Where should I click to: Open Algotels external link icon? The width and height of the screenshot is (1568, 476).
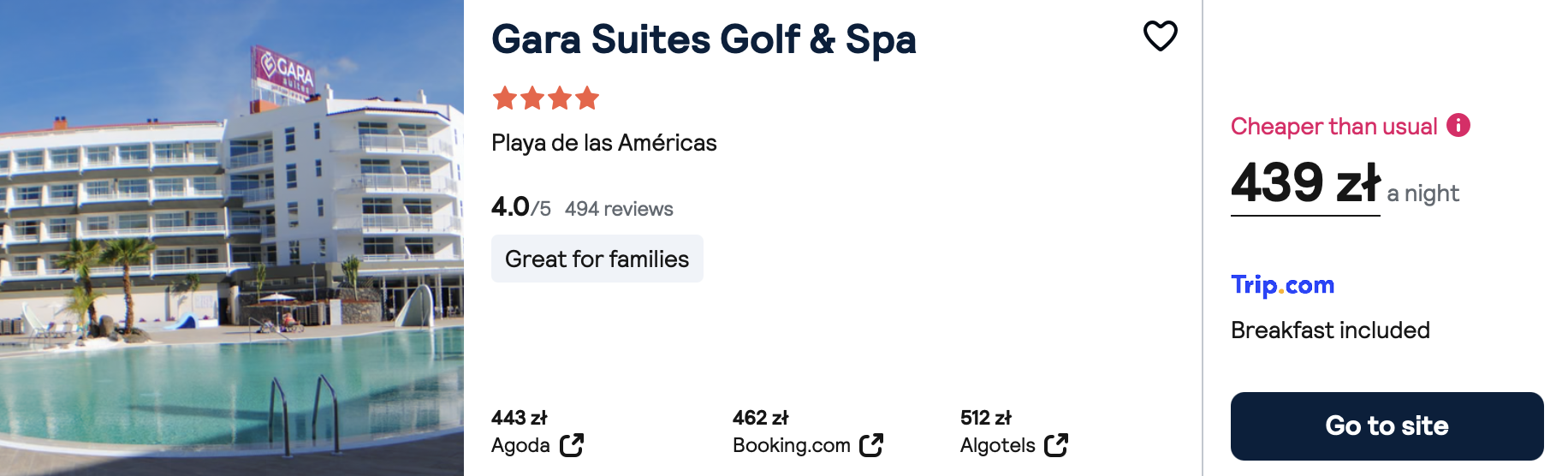[1056, 445]
